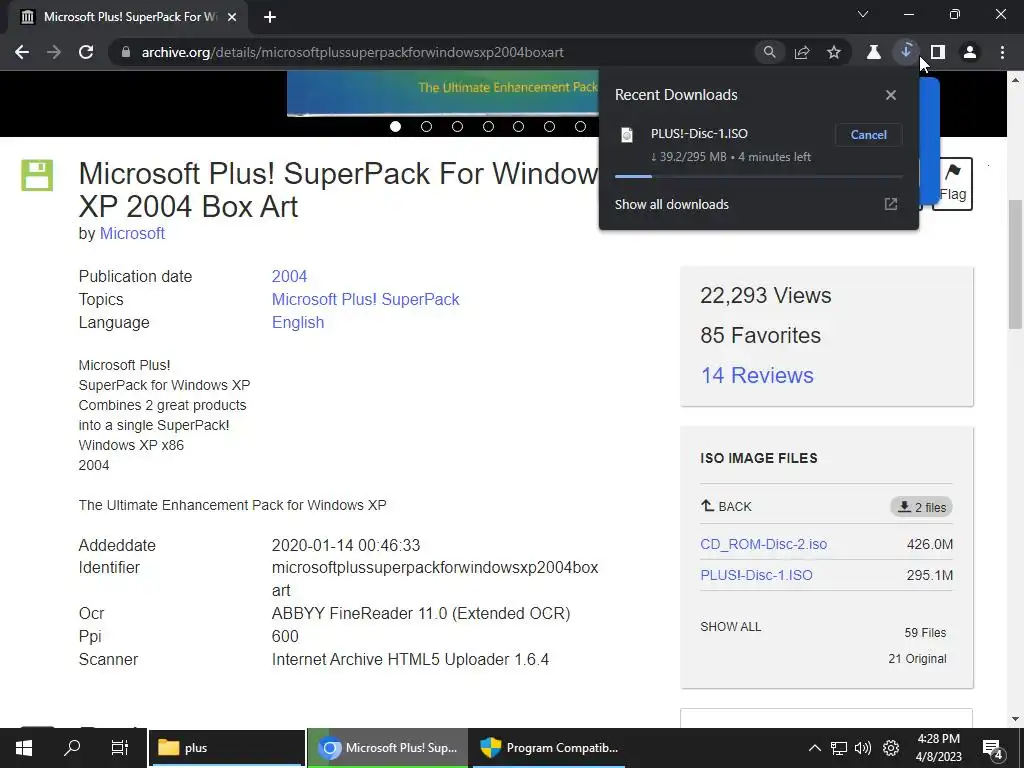1024x768 pixels.
Task: Flag this item
Action: point(952,184)
